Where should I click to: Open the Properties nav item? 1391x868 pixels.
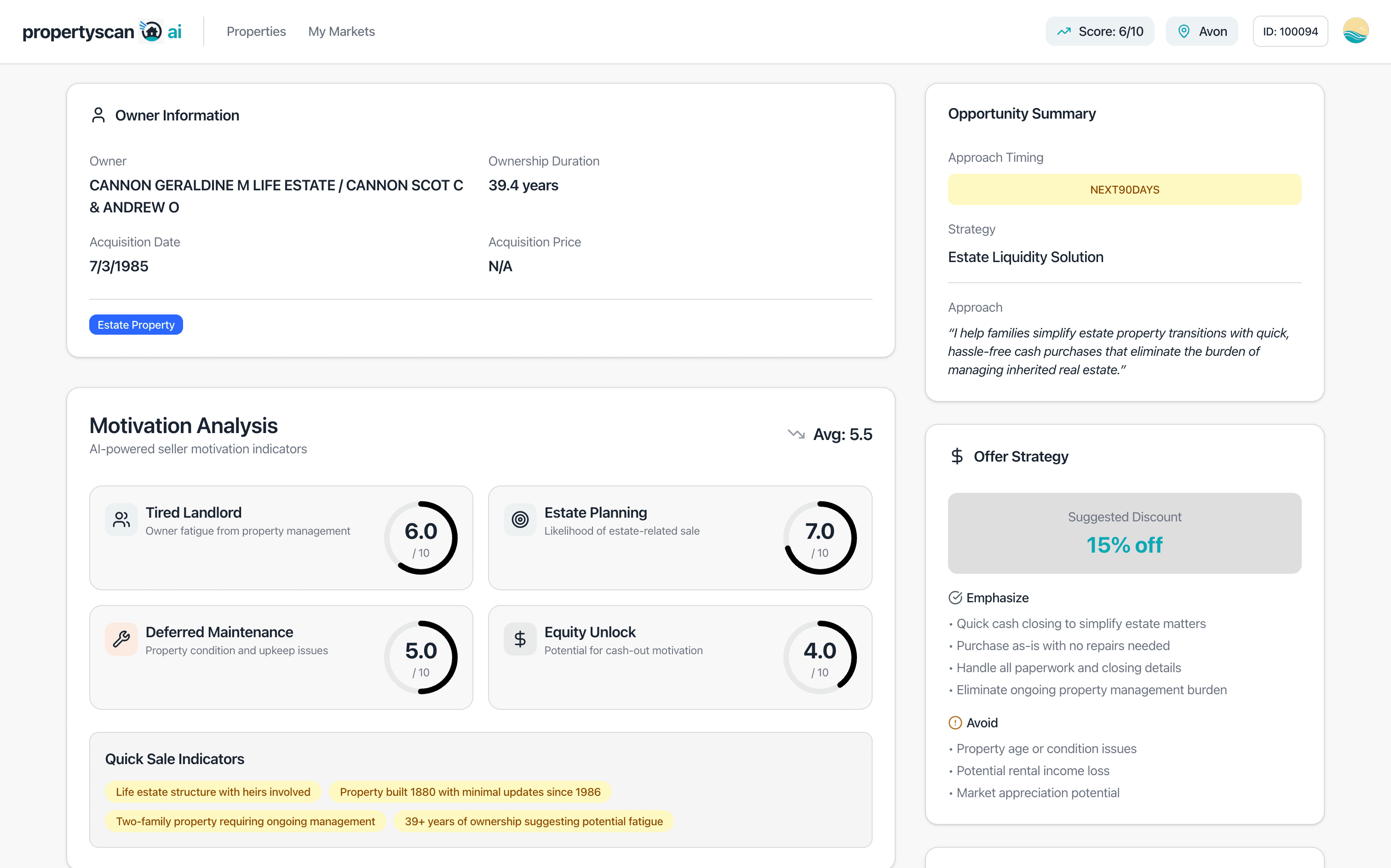coord(256,32)
